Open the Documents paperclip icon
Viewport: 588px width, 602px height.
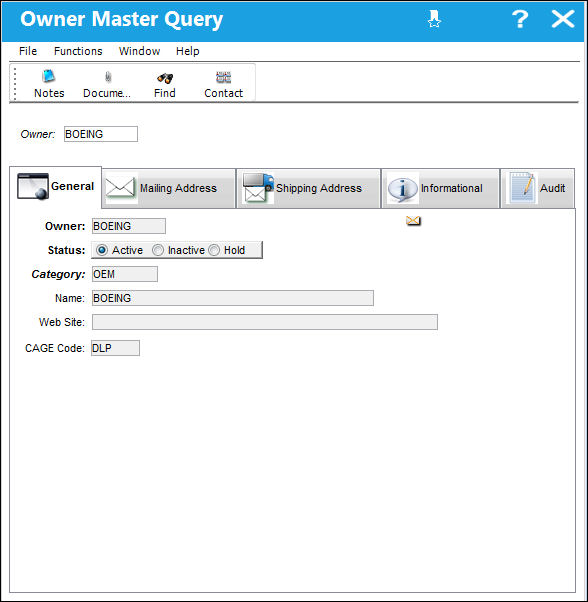click(x=108, y=77)
